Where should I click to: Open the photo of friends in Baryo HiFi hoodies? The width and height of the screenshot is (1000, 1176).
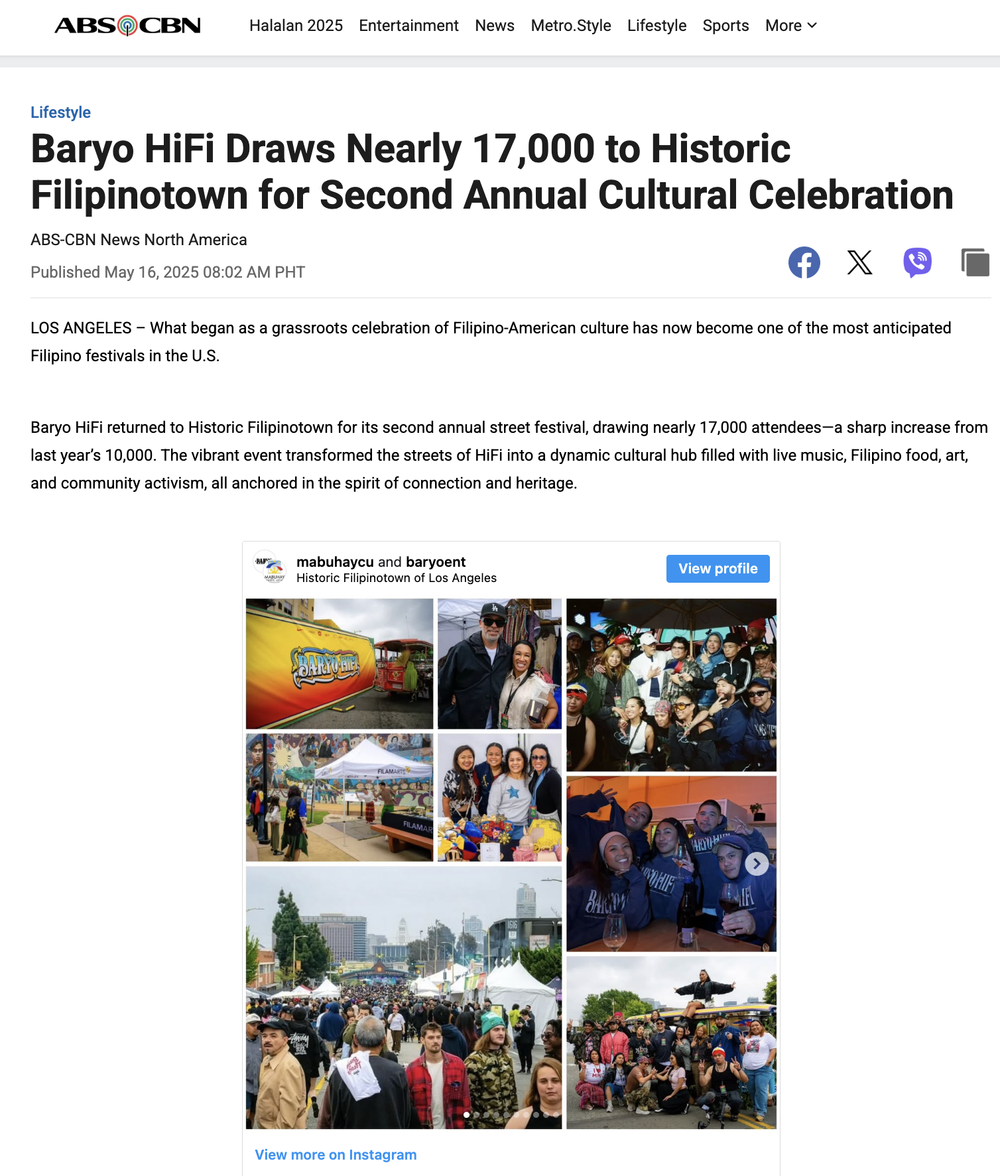(671, 864)
